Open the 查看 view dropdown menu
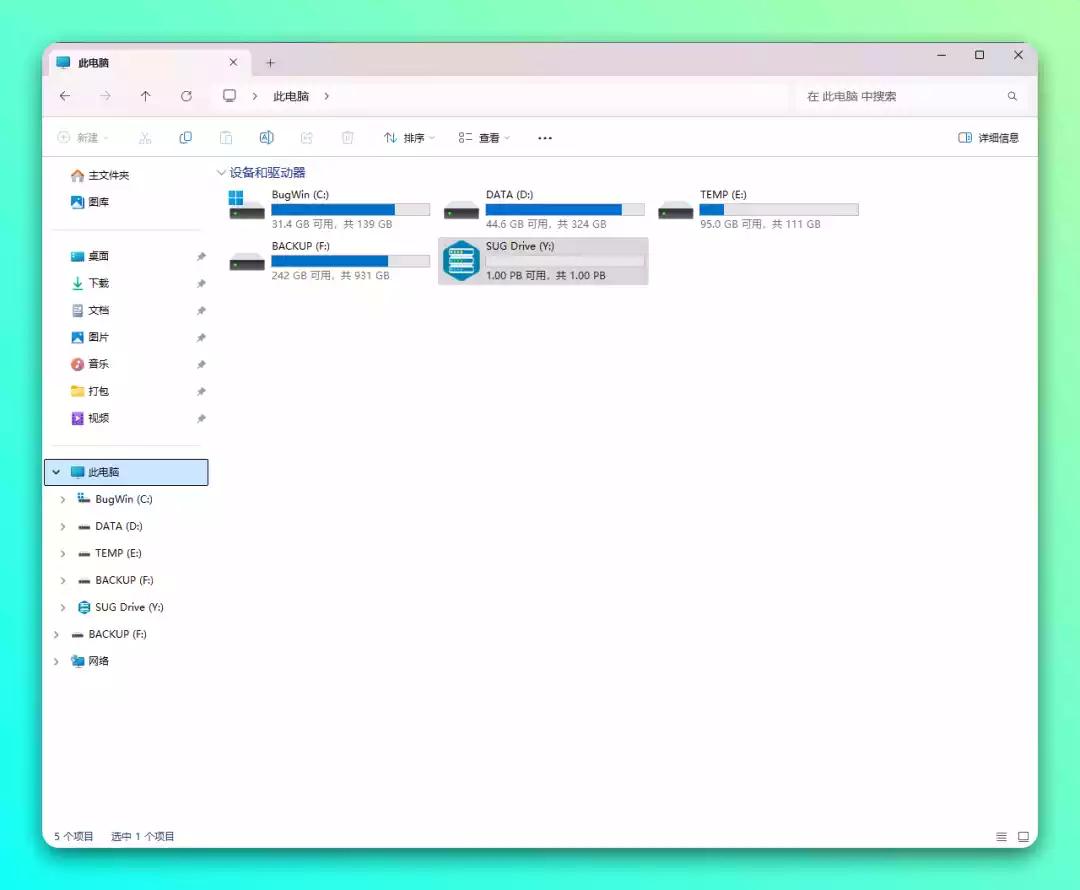The width and height of the screenshot is (1080, 890). (484, 138)
